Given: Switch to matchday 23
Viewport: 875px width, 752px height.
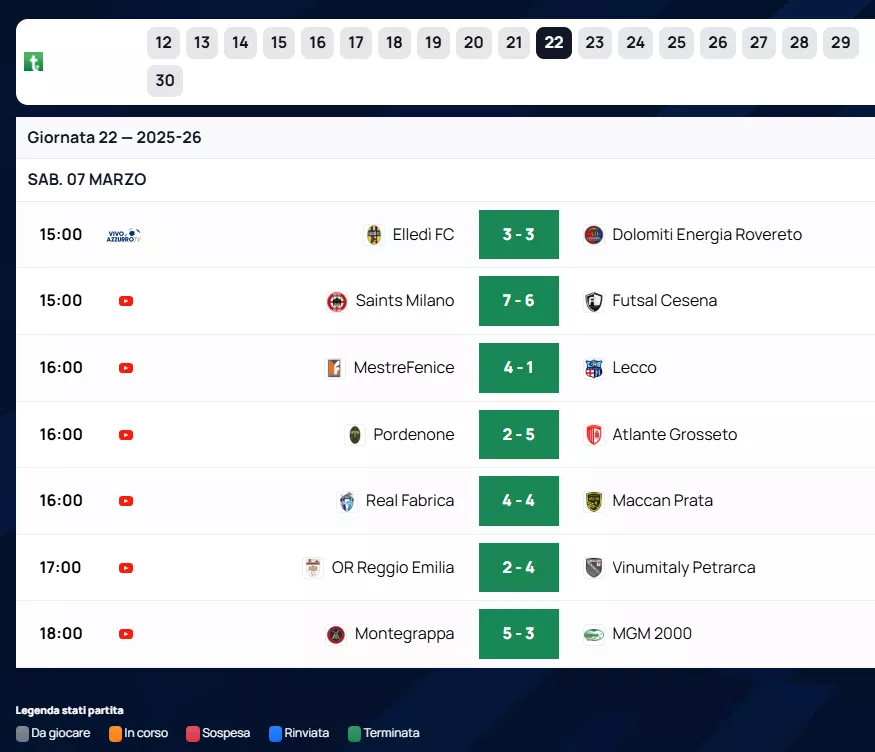Looking at the screenshot, I should 595,43.
